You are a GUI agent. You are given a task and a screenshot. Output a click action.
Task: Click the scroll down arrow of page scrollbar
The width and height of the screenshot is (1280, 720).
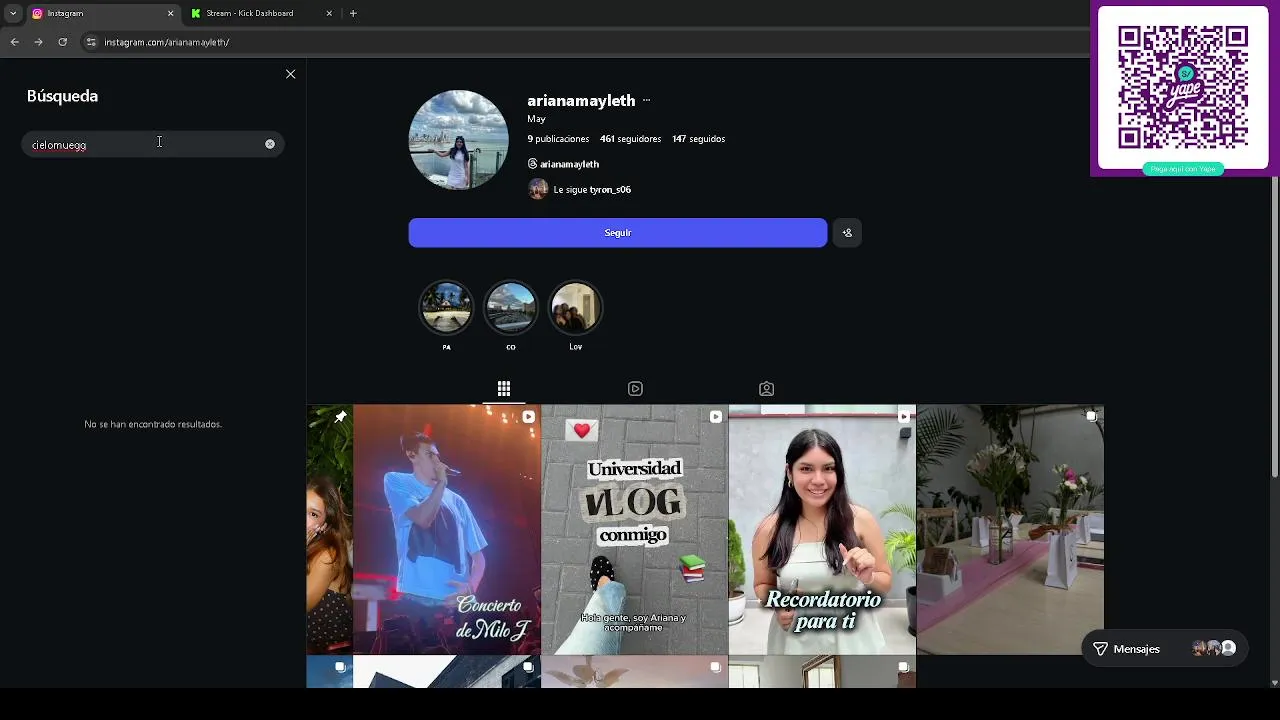(x=1274, y=683)
